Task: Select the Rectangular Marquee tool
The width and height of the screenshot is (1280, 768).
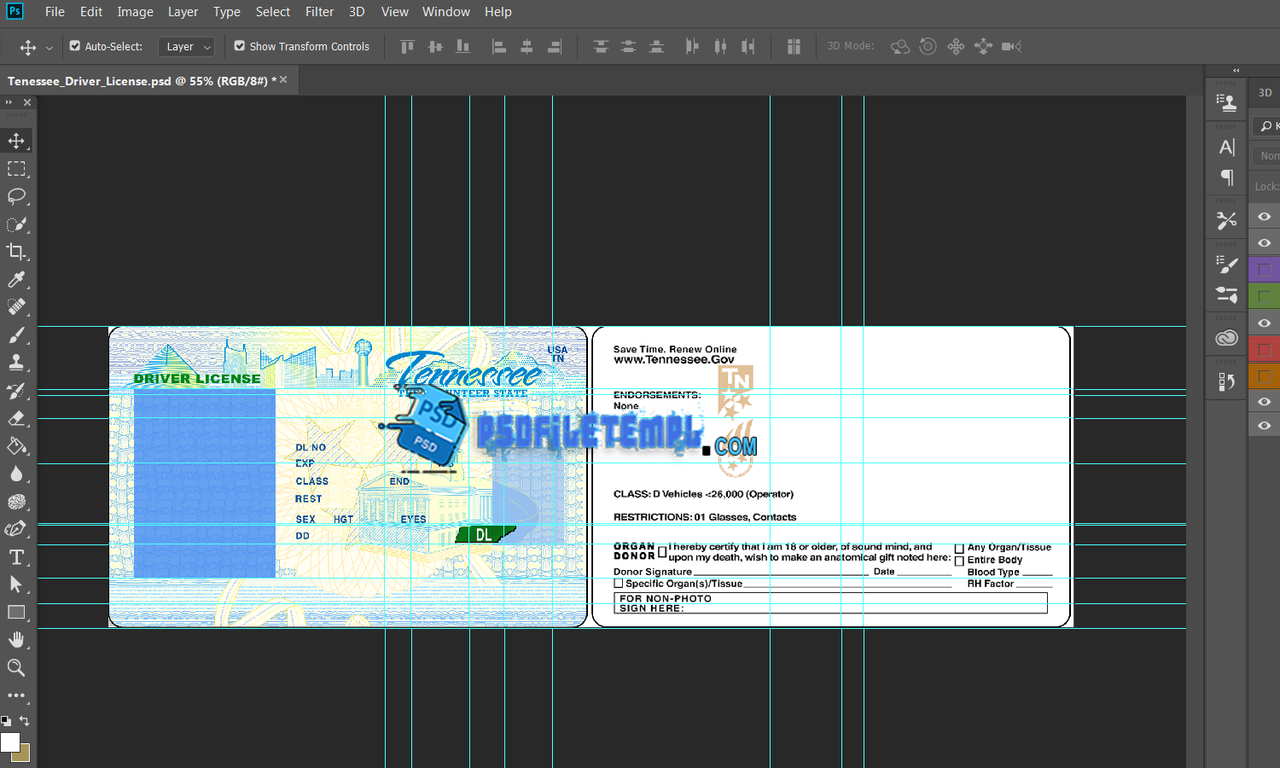Action: pos(17,169)
